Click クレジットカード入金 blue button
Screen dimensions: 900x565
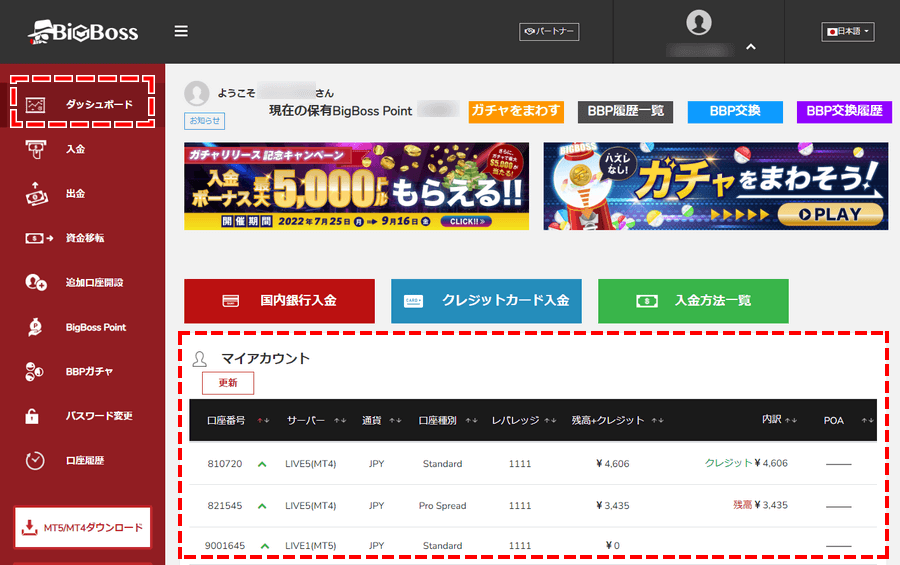[486, 301]
